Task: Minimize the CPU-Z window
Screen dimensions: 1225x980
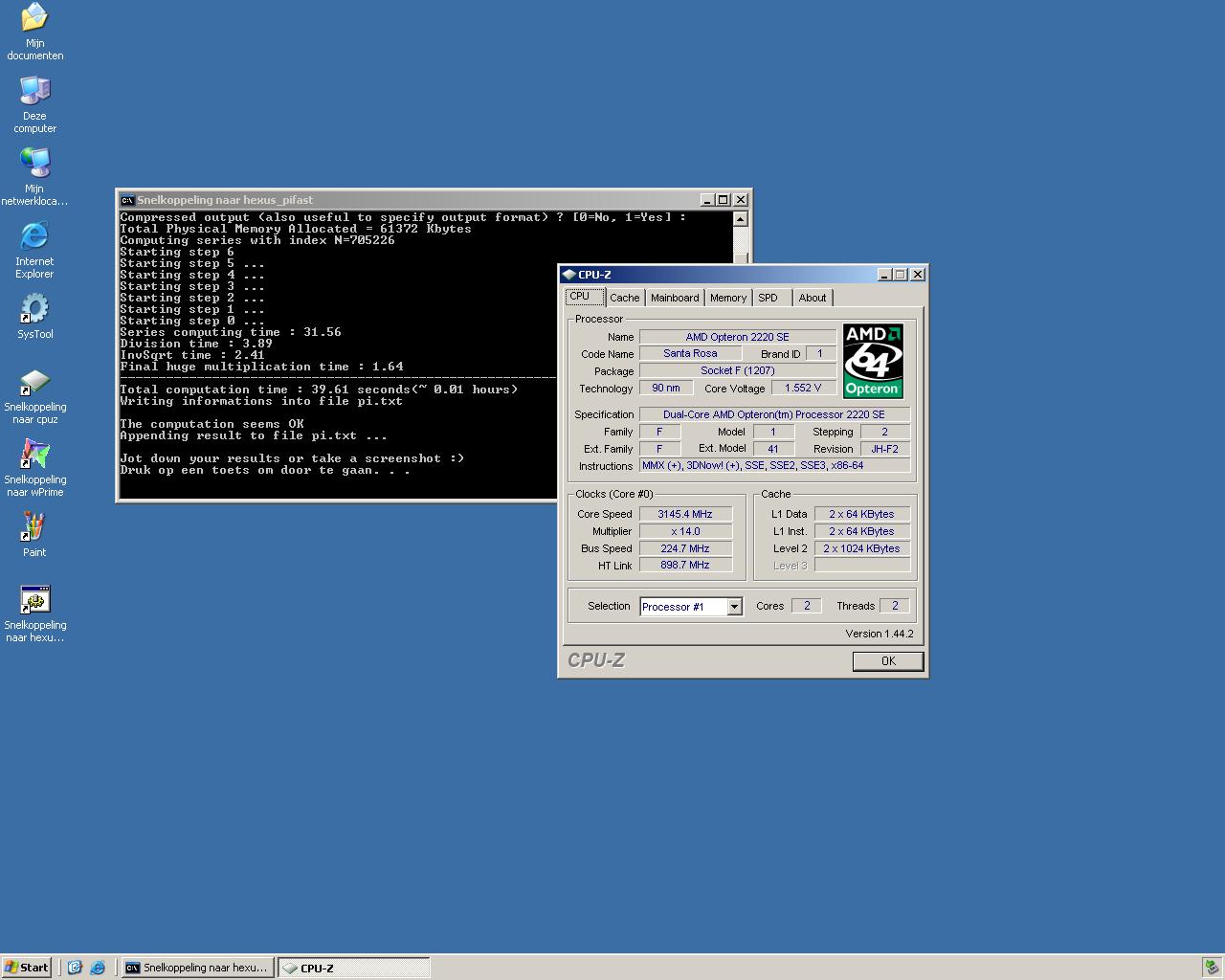Action: pos(884,275)
